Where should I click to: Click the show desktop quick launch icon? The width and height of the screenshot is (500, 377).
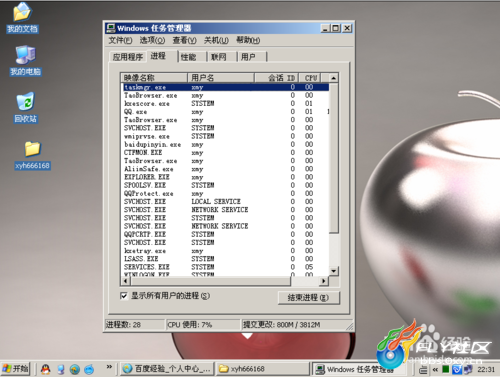point(60,369)
